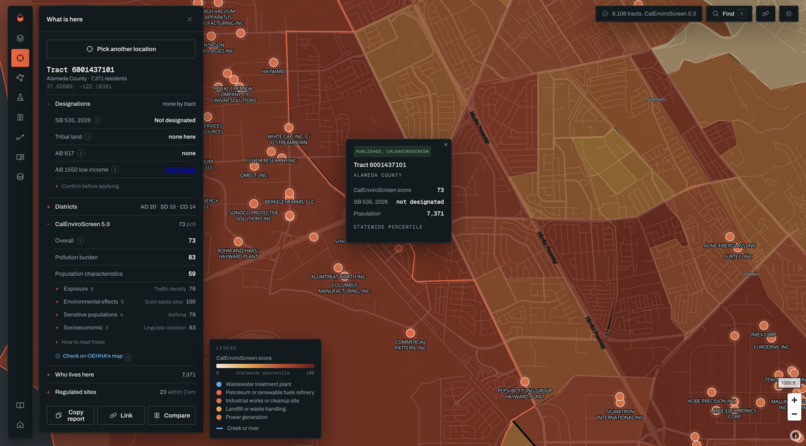Show info for AB 1550 low income
This screenshot has width=806, height=446.
pos(115,170)
